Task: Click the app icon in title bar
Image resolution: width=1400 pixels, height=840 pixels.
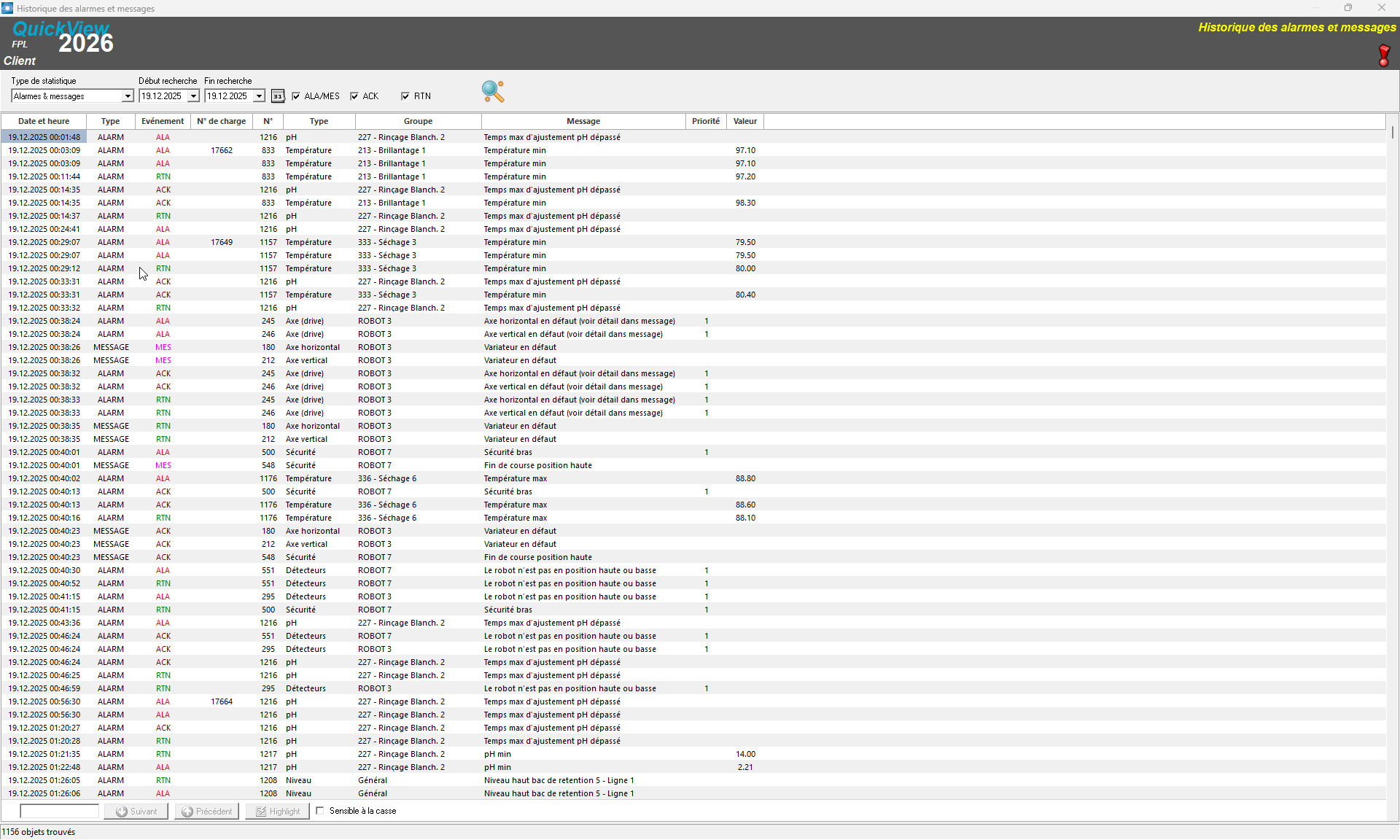Action: pyautogui.click(x=7, y=8)
